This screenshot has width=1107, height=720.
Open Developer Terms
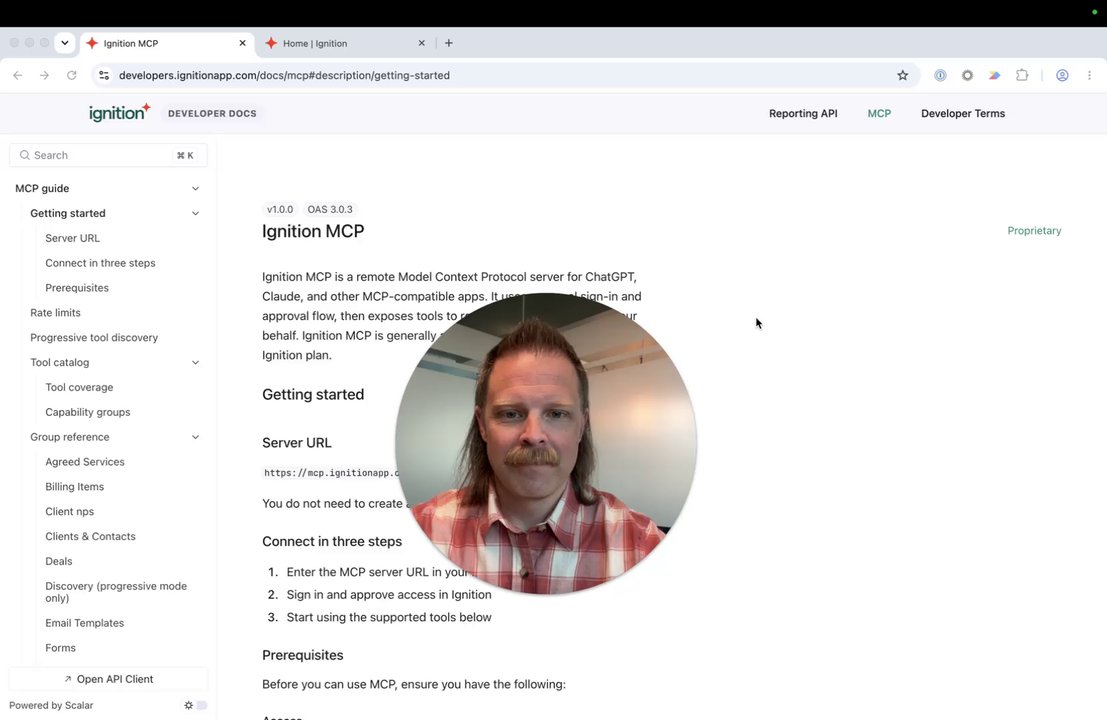click(962, 114)
